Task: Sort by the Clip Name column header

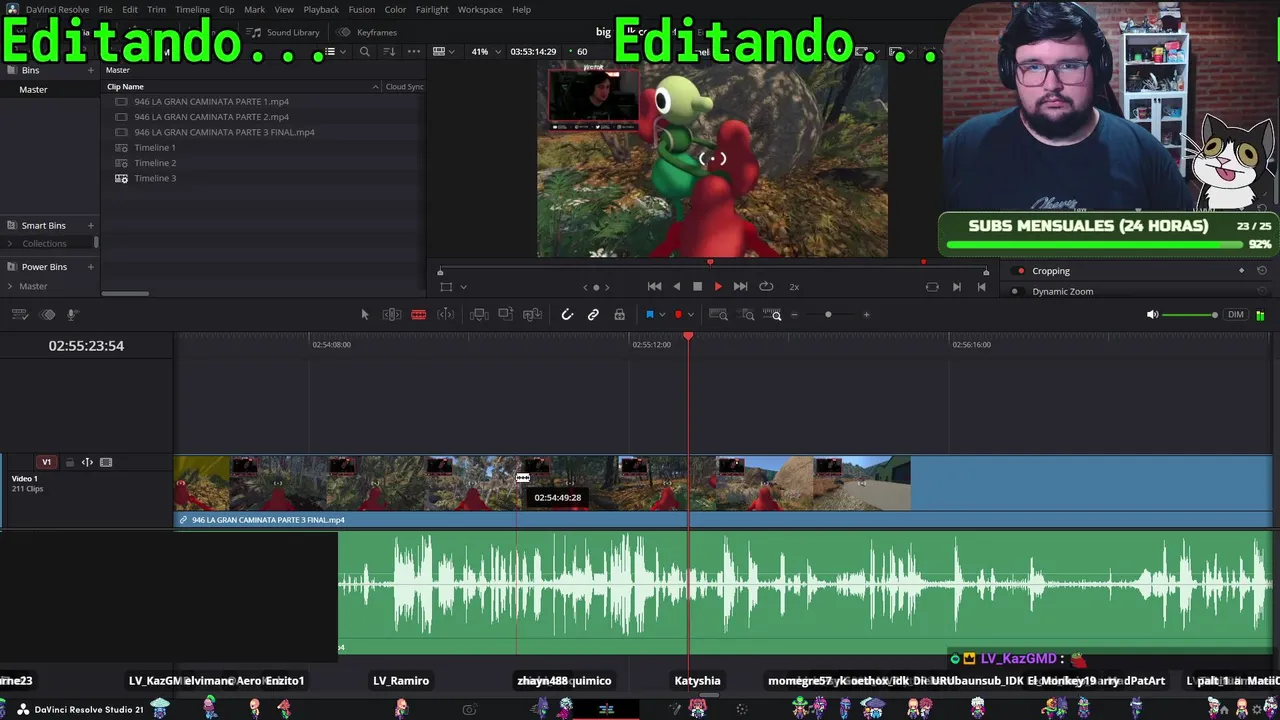Action: pos(126,87)
